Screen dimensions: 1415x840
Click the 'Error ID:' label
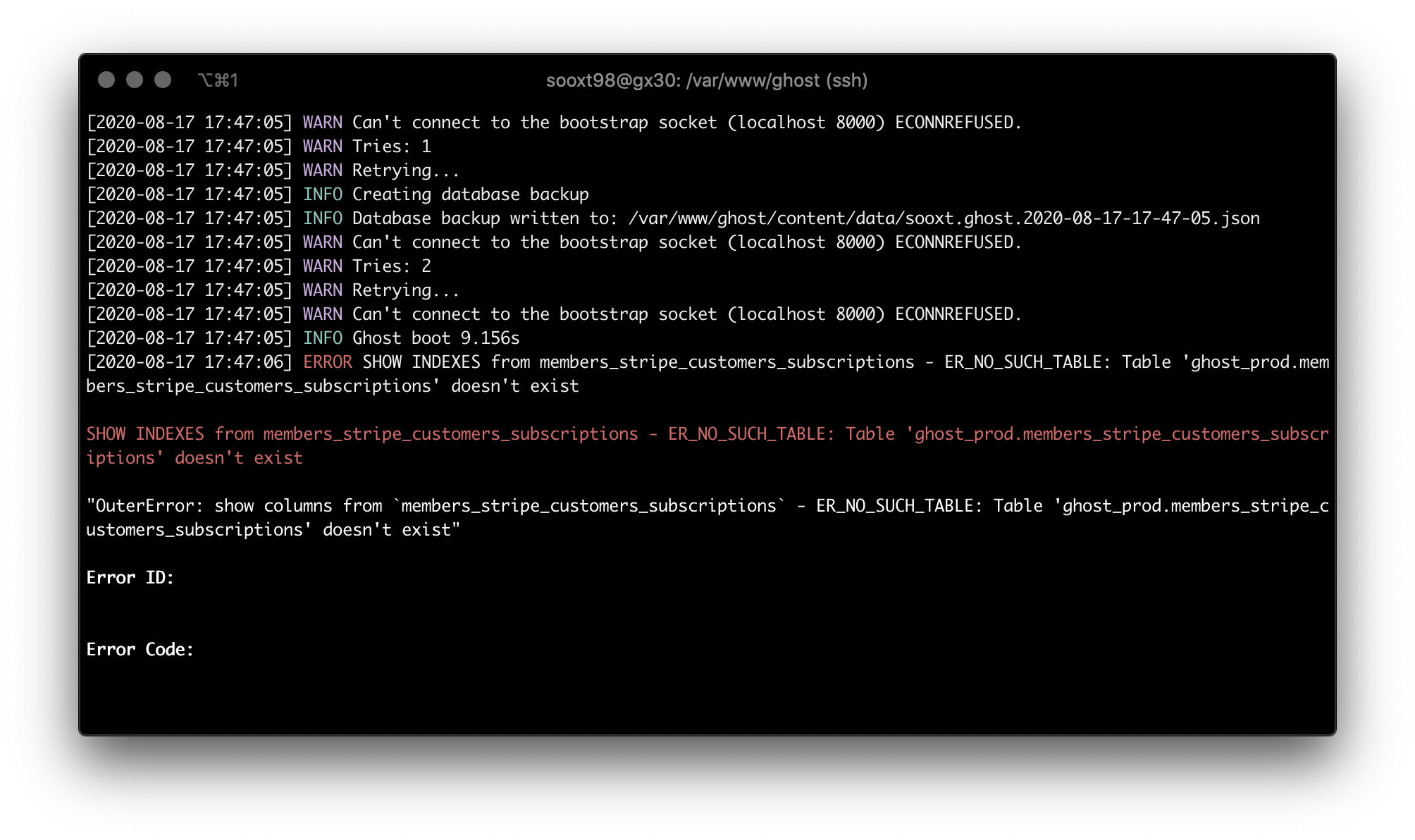pos(130,578)
